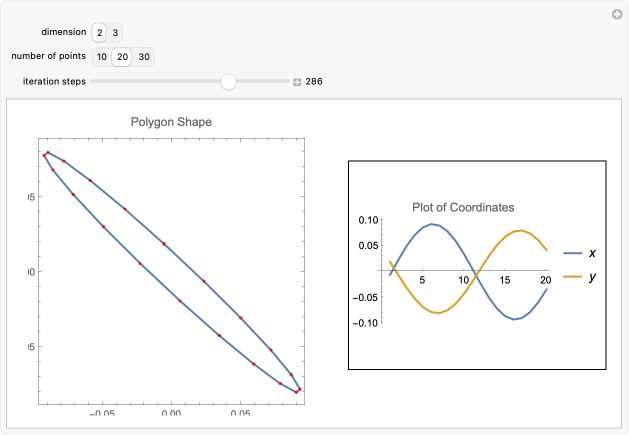The image size is (629, 435).
Task: Click the 0.10 axis label on coordinates plot
Action: pos(368,220)
